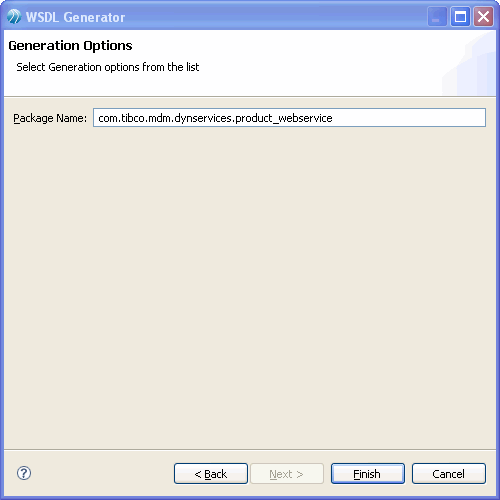Click the Package Name text field
500x500 pixels.
coord(289,118)
